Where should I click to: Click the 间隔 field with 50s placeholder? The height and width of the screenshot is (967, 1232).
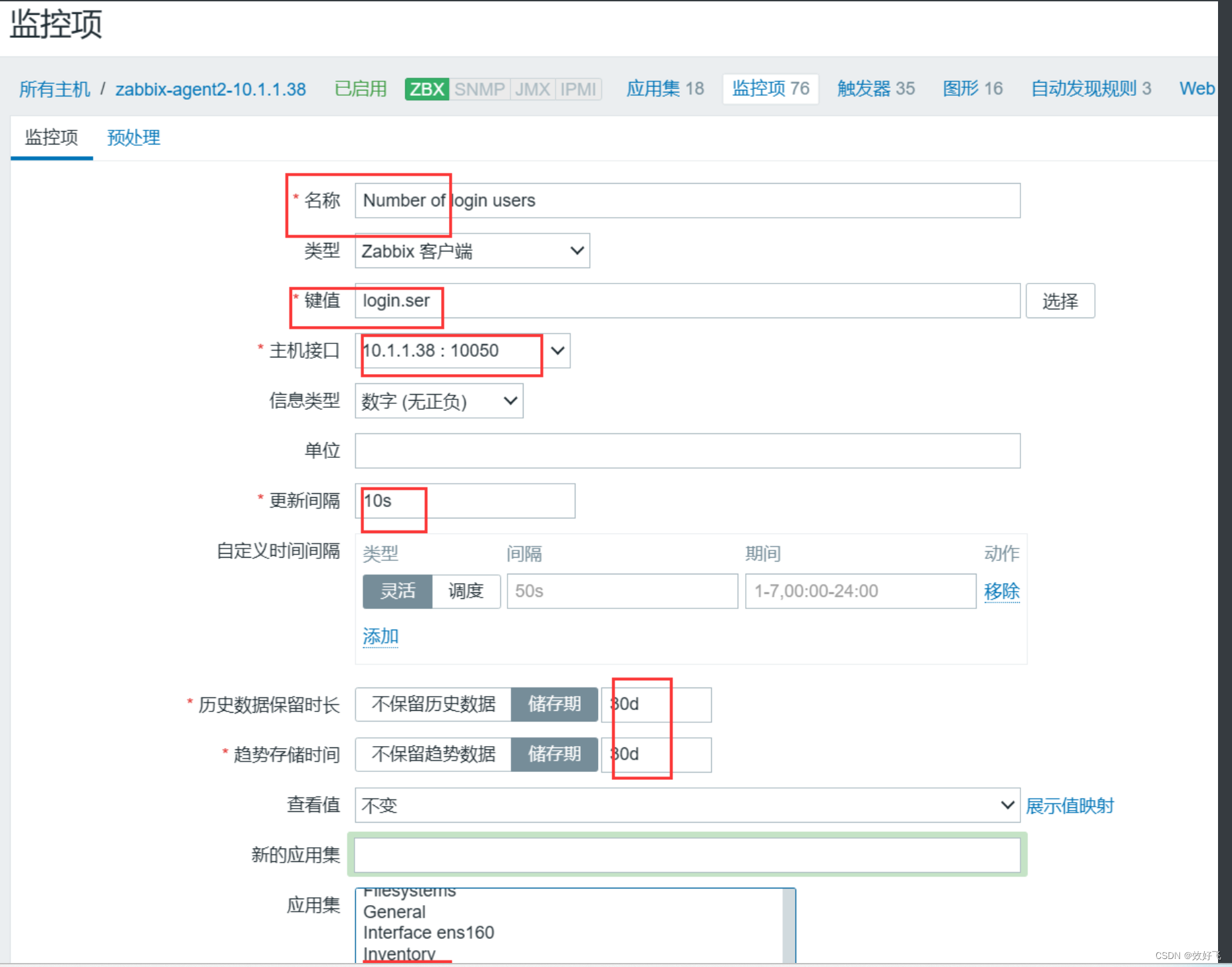tap(622, 591)
